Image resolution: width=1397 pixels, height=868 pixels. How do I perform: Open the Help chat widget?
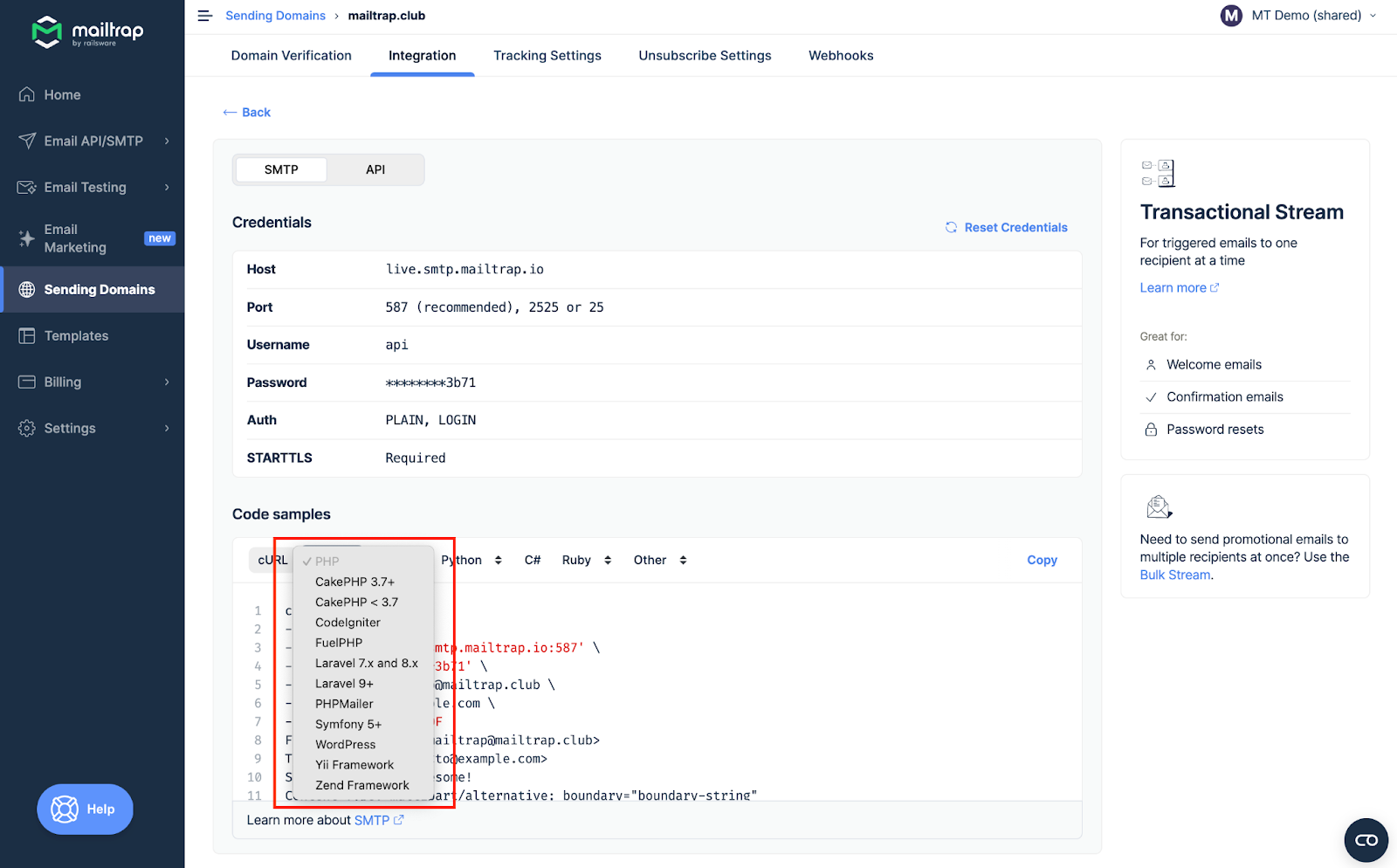[x=85, y=809]
